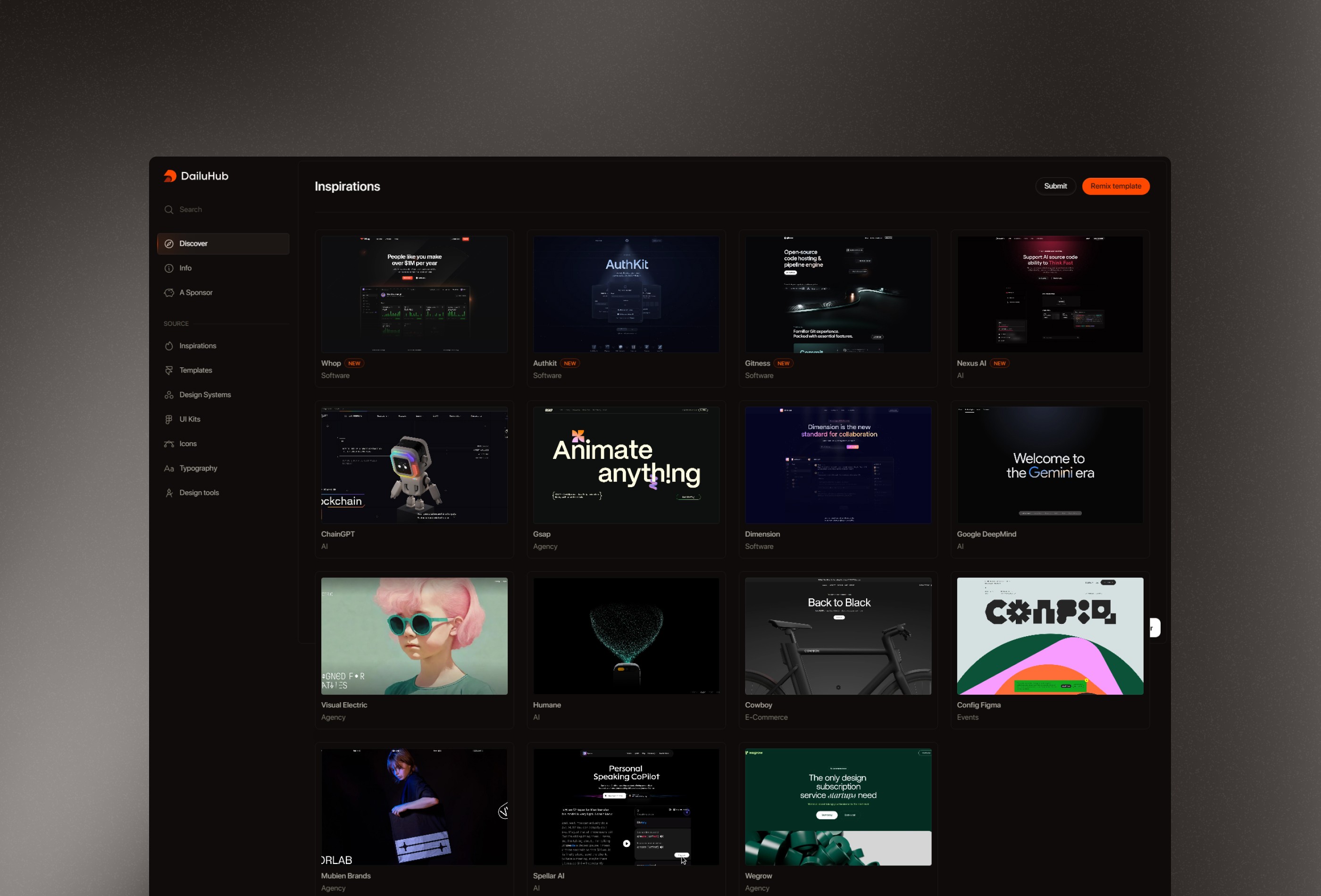
Task: Click the DailuHub logo
Action: [196, 176]
